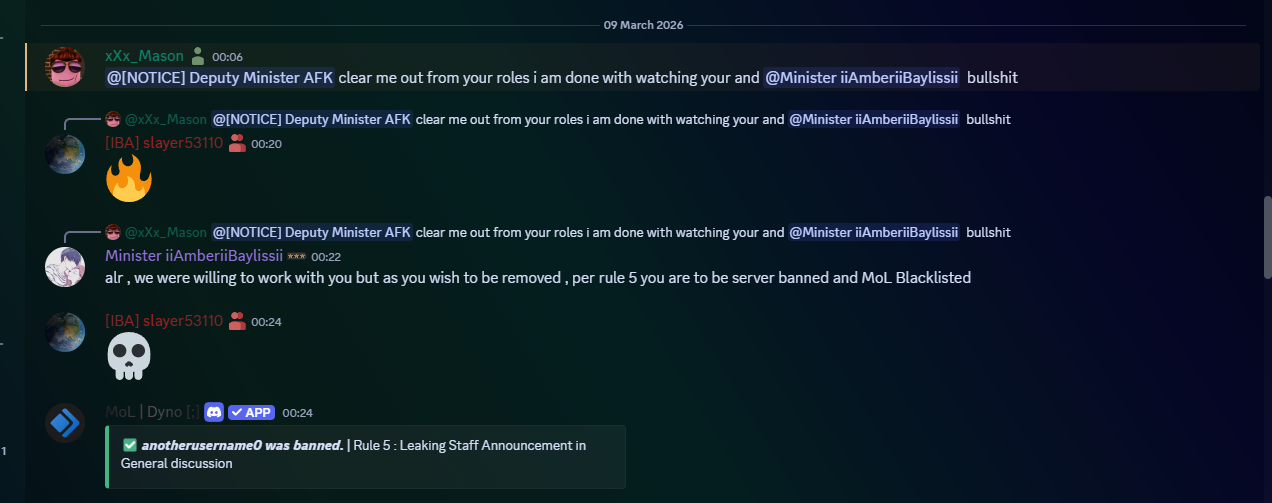Click the @[NOTICE] Deputy Minister AFK mention in Mason's top message
Viewport: 1272px width, 503px height.
(x=220, y=77)
